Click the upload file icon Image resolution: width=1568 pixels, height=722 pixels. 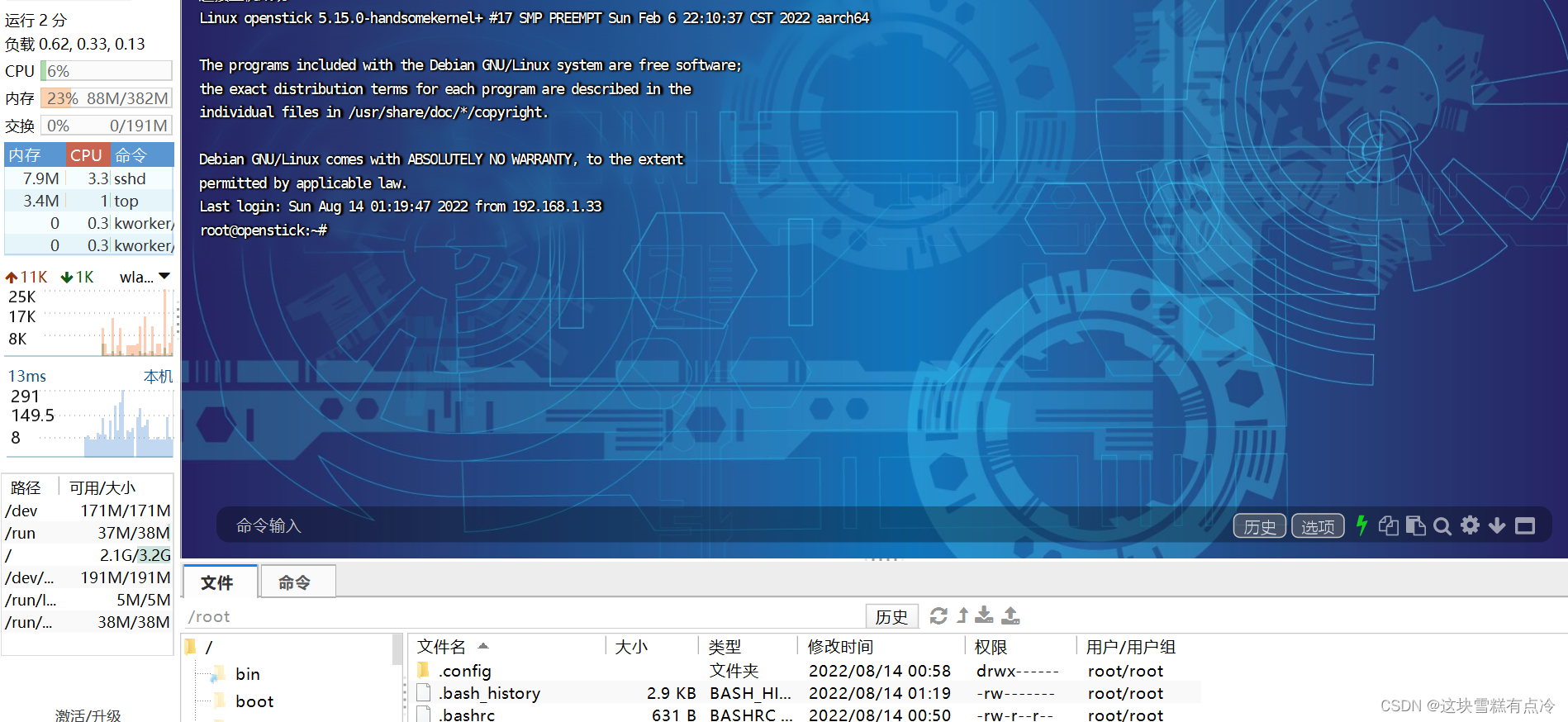coord(1010,615)
